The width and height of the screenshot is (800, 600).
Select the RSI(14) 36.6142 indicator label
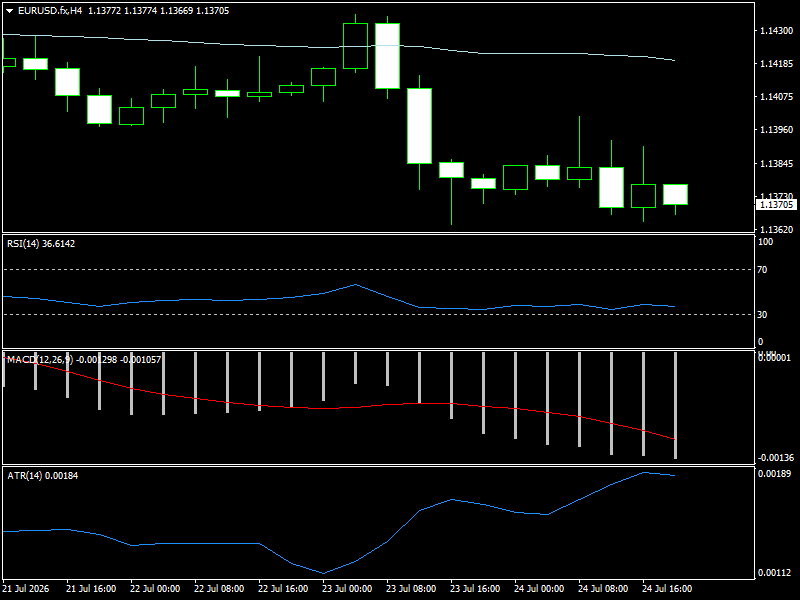(41, 244)
